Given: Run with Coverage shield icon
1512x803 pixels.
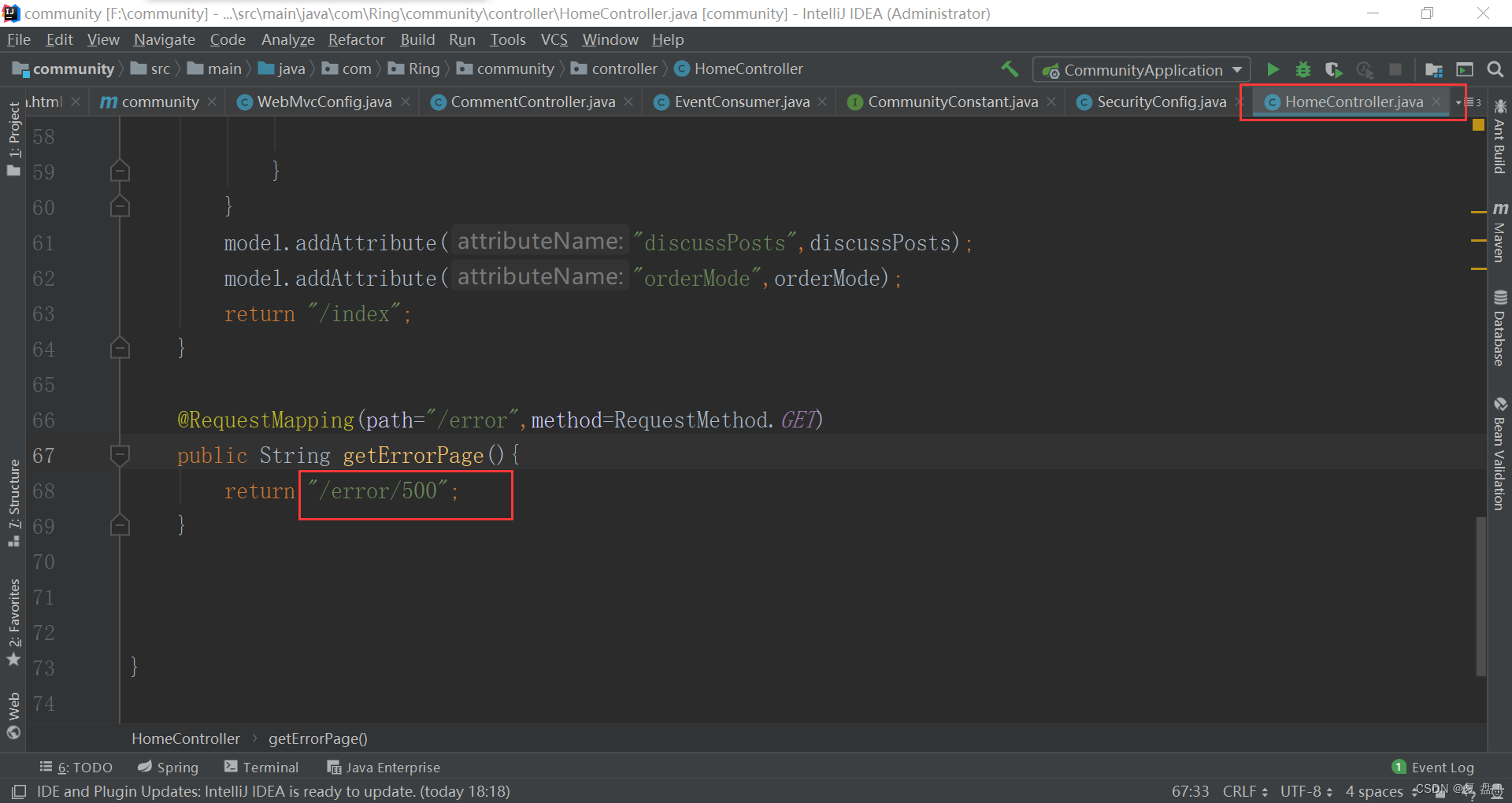Looking at the screenshot, I should 1333,69.
